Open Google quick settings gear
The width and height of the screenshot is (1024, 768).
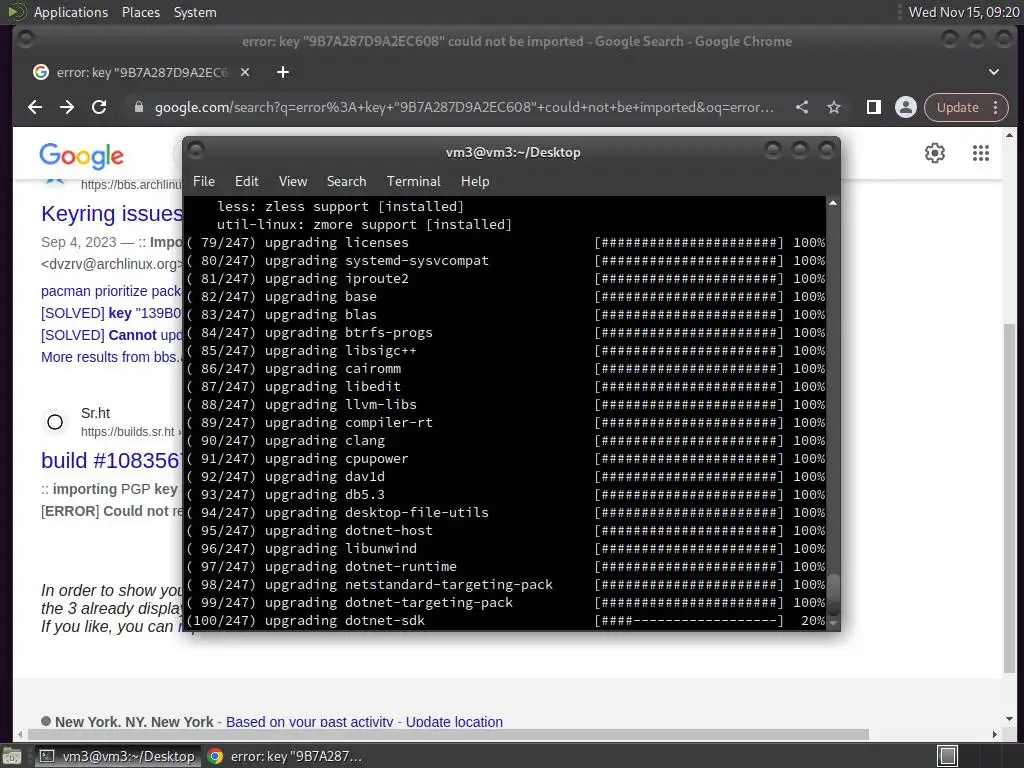935,153
